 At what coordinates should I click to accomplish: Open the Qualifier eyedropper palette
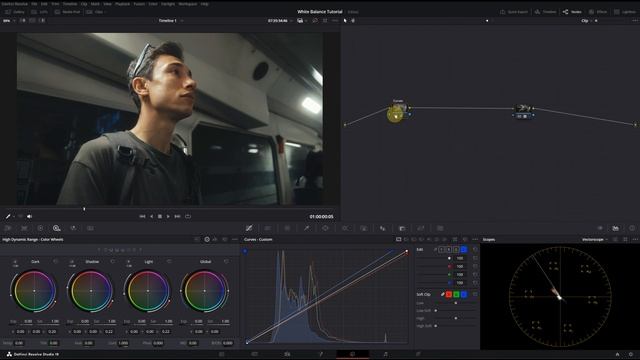point(307,228)
